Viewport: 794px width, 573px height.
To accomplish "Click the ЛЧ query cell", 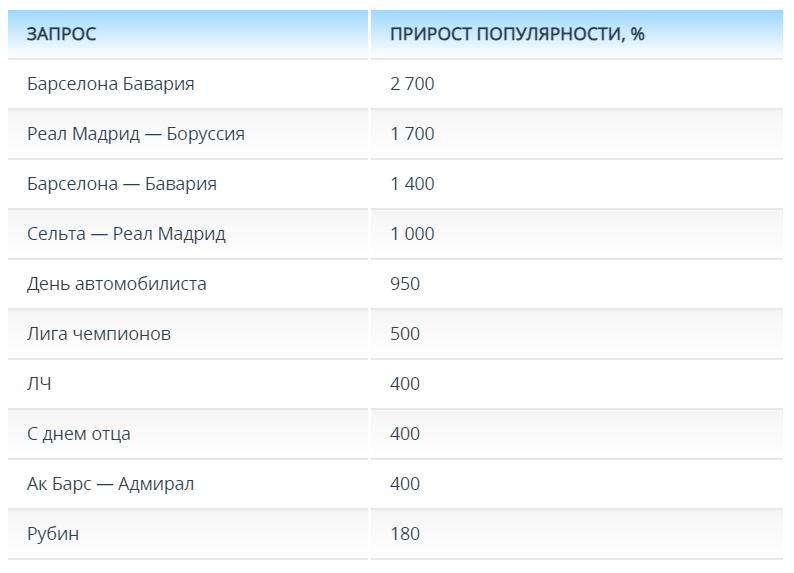I will tap(39, 384).
